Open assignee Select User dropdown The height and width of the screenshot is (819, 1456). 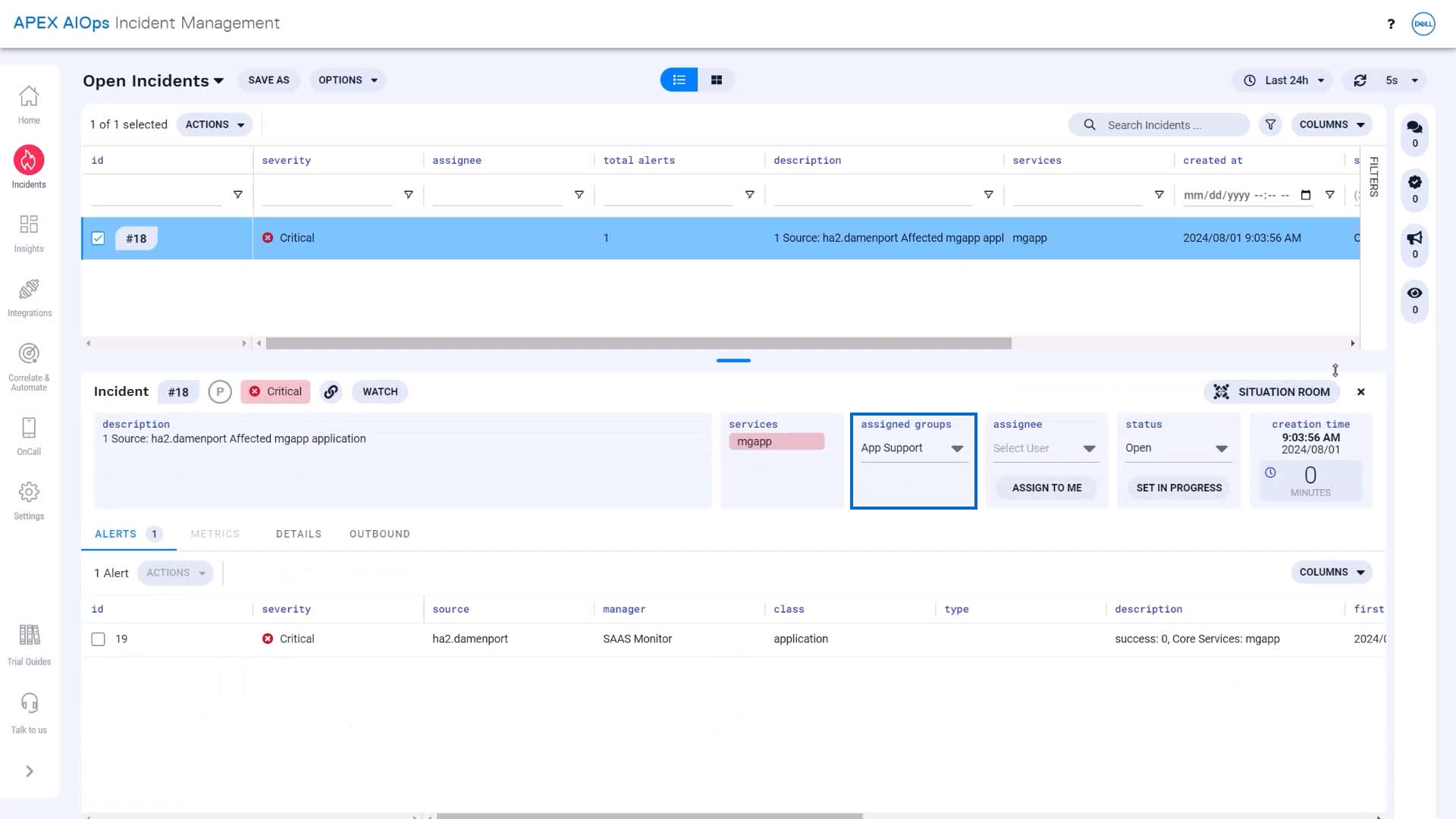[x=1045, y=448]
